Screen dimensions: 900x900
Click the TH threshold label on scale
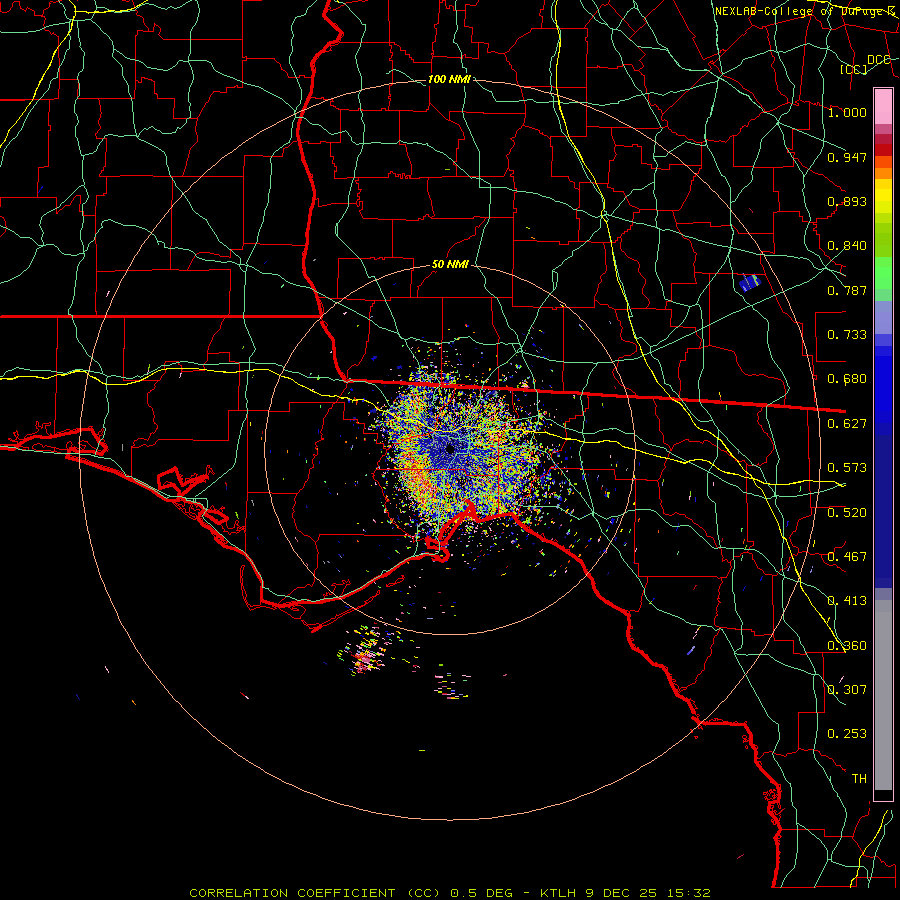coord(859,779)
